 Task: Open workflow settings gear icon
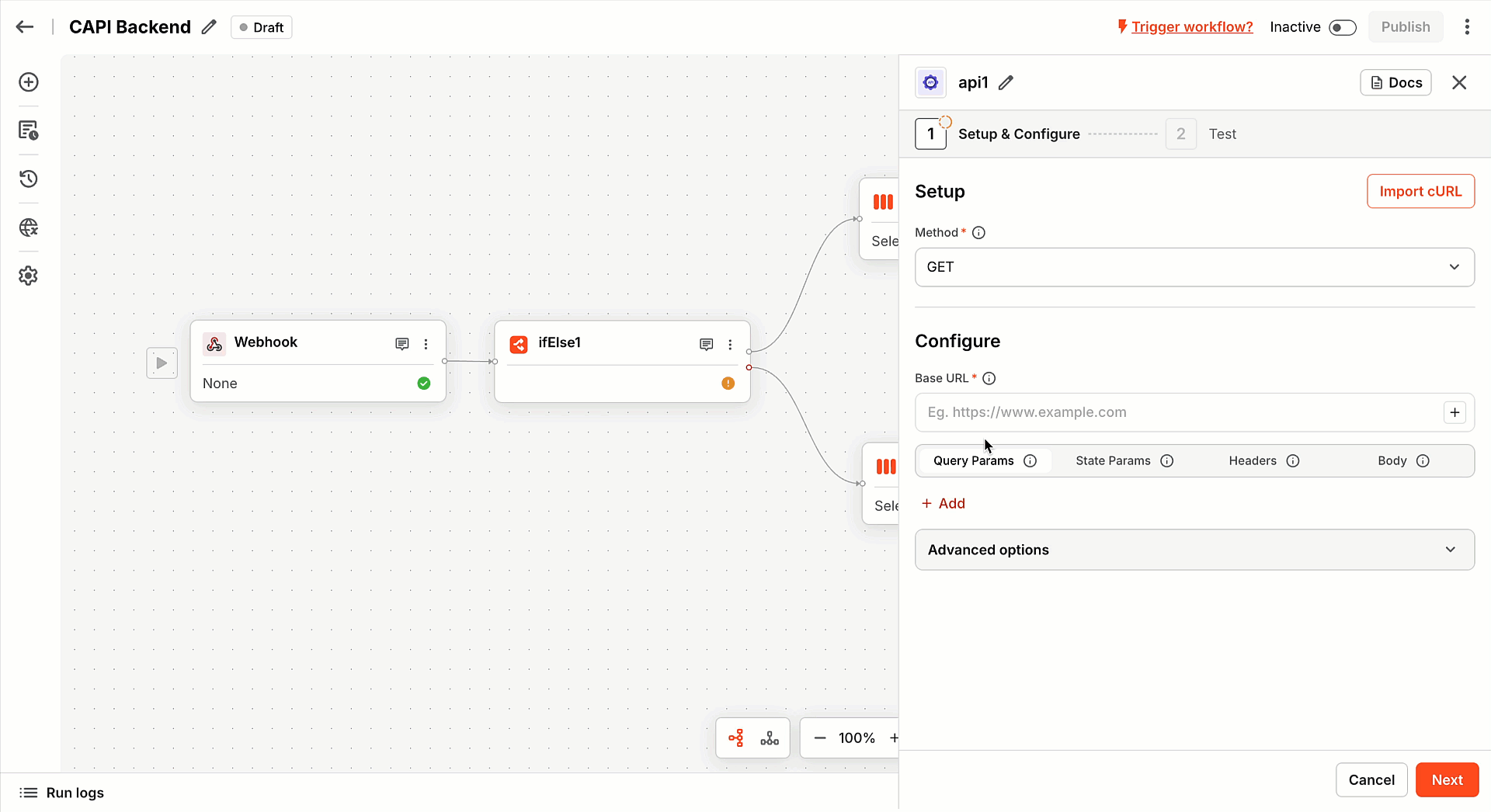29,276
